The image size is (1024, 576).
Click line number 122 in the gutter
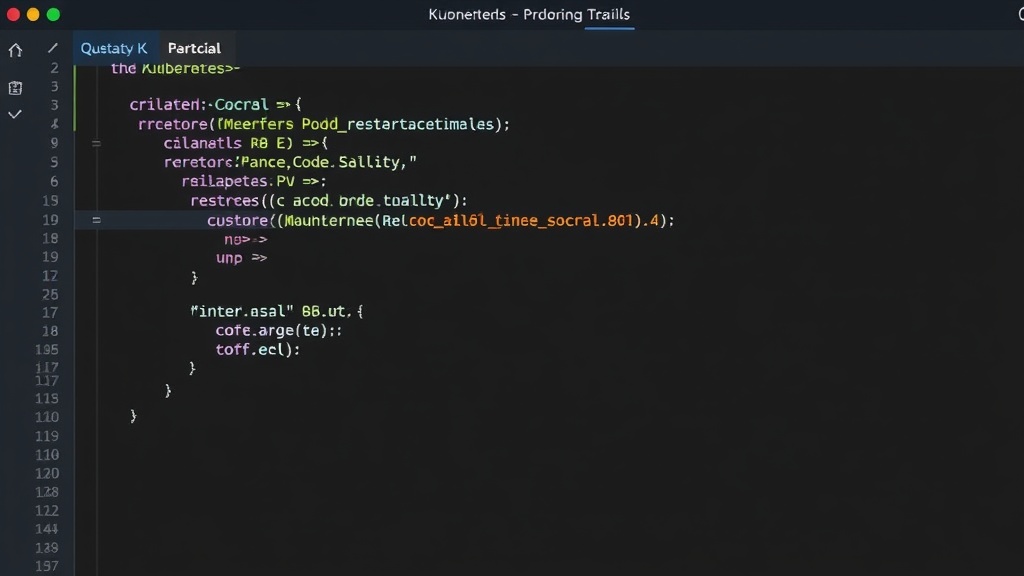[47, 510]
